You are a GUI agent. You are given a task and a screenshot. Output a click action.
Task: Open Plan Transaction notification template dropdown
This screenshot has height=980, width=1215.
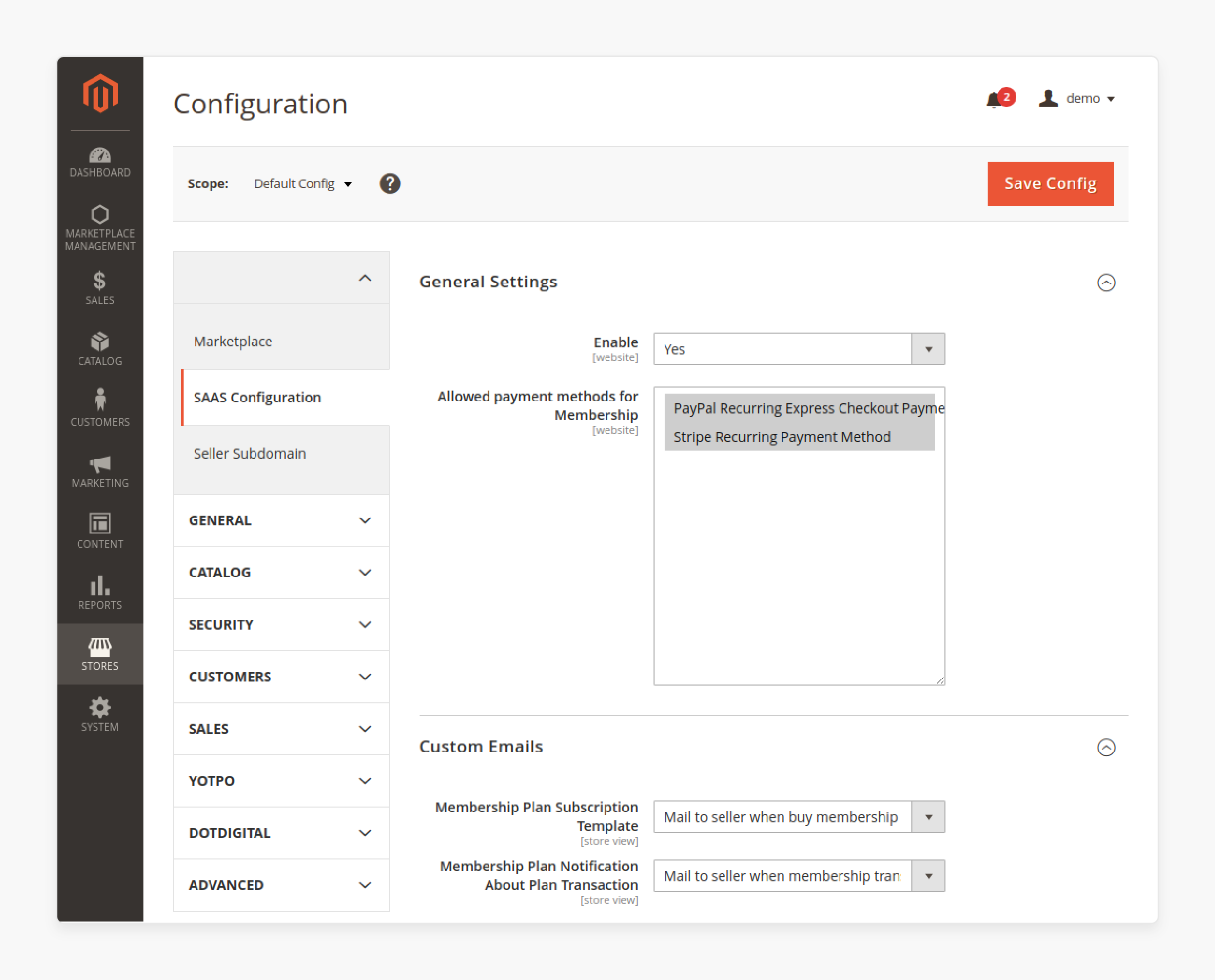tap(799, 876)
